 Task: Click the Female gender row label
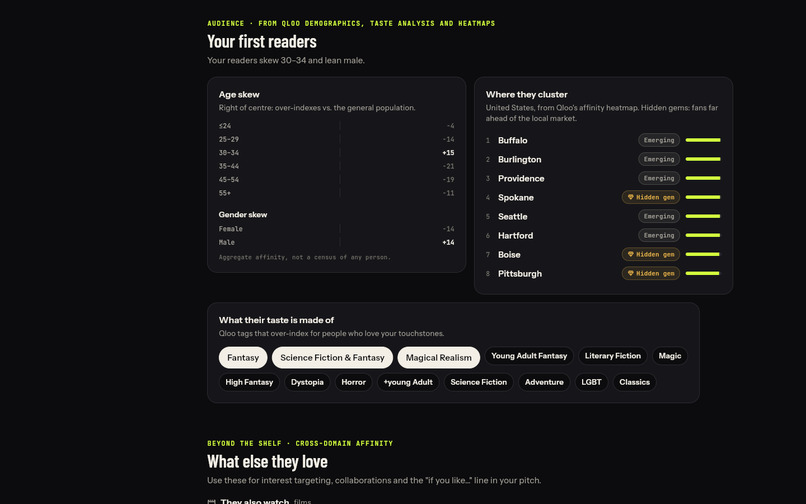[x=230, y=229]
